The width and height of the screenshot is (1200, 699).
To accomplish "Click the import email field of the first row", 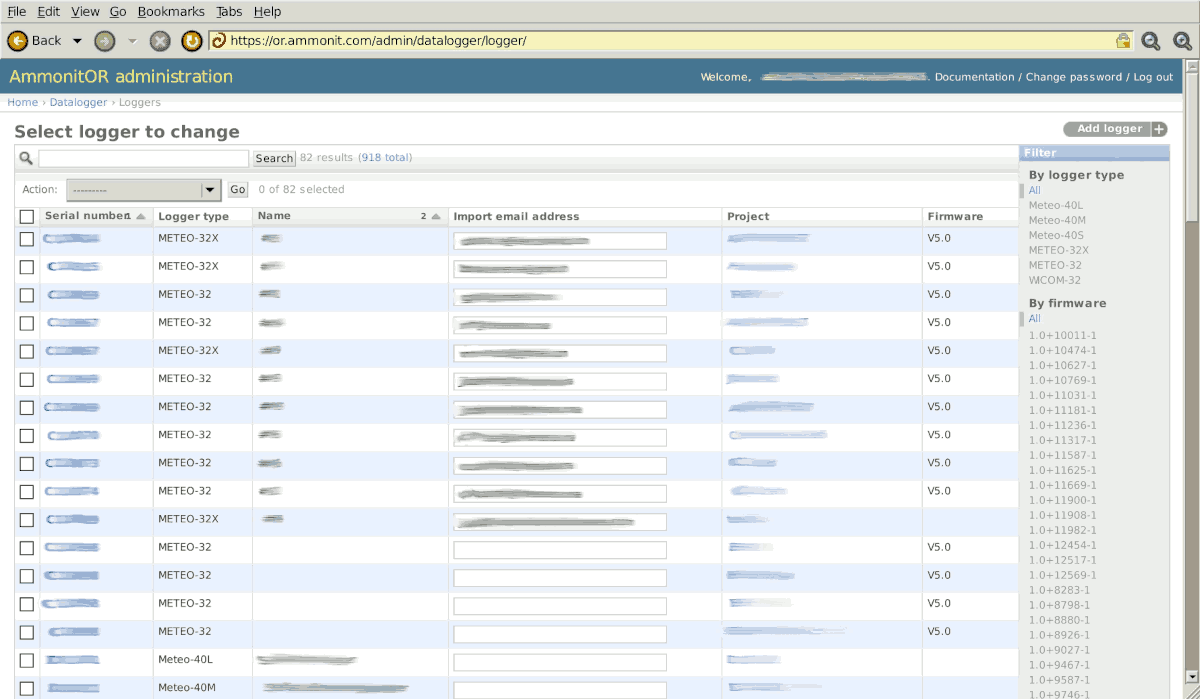I will (559, 240).
